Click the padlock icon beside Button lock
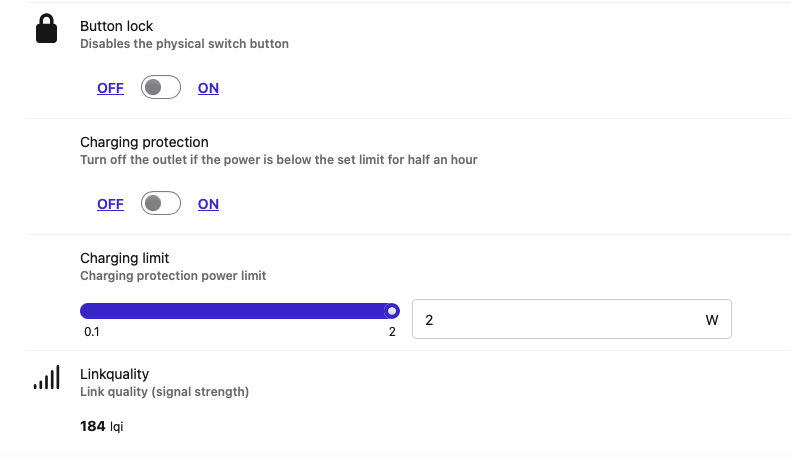Image resolution: width=791 pixels, height=458 pixels. tap(47, 30)
